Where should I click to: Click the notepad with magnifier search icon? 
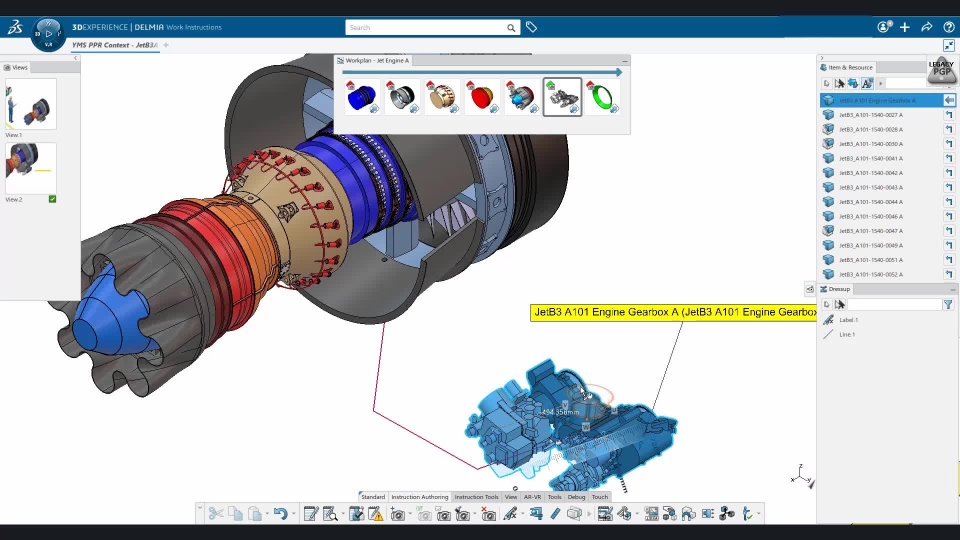pos(330,514)
